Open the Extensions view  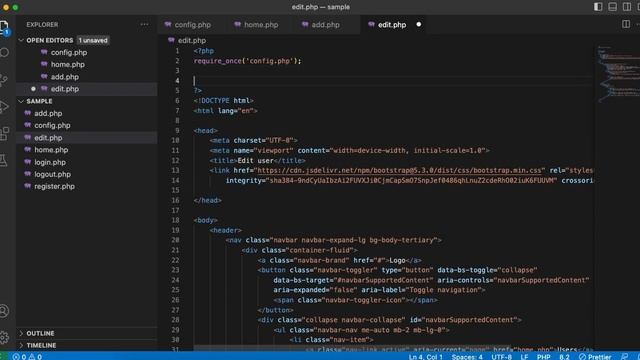point(4,133)
